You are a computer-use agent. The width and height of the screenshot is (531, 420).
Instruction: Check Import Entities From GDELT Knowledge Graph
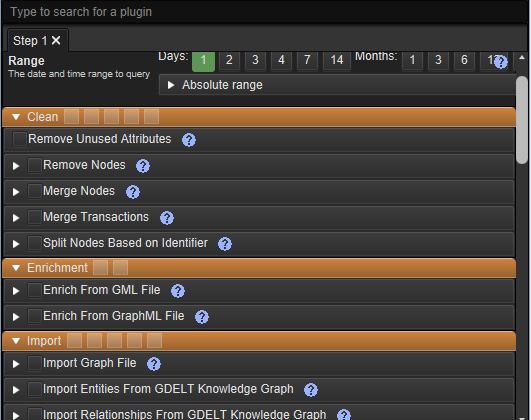point(35,389)
